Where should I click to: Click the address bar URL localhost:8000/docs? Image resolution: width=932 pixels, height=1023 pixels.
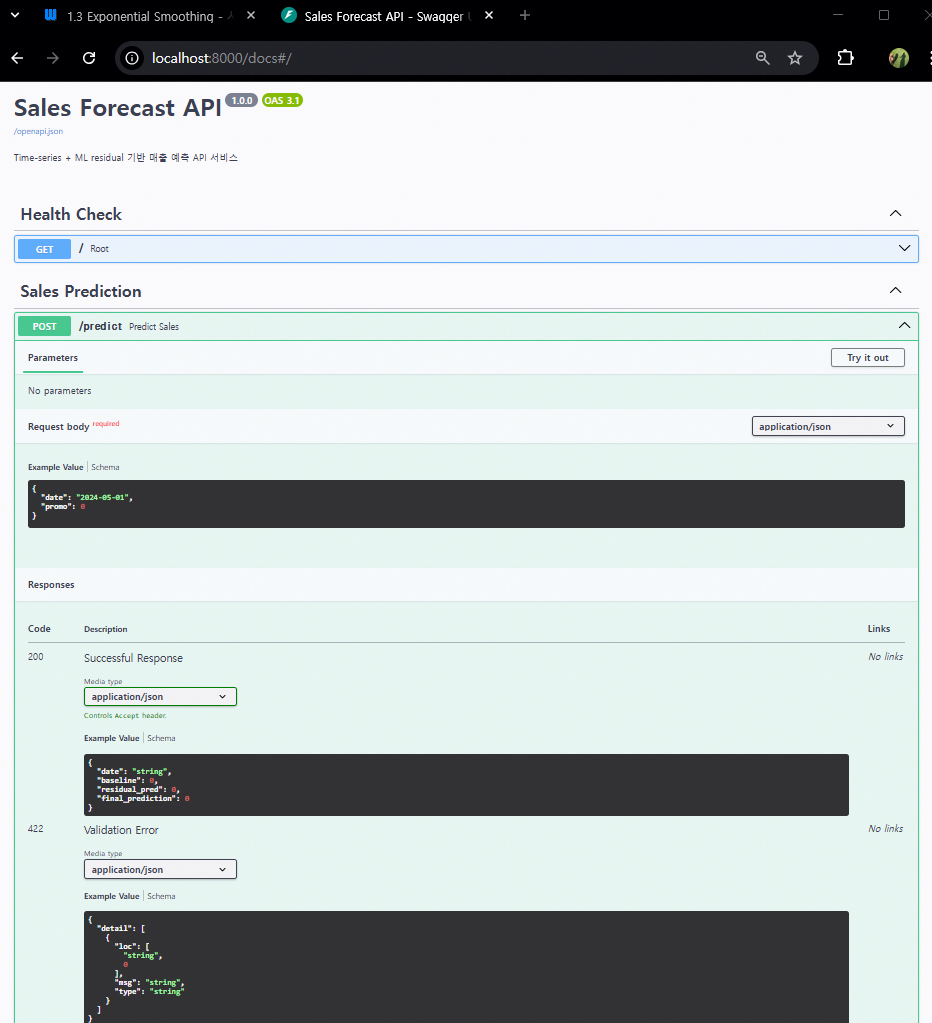tap(222, 58)
